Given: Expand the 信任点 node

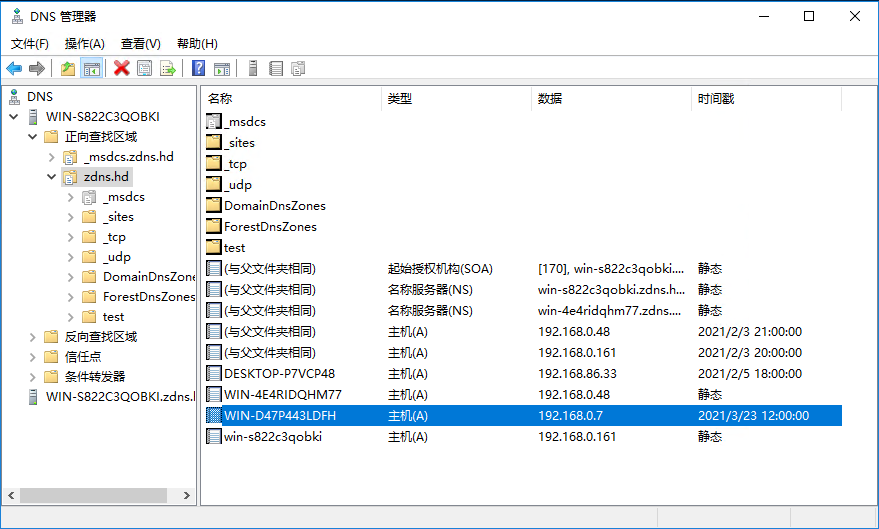Looking at the screenshot, I should (x=33, y=357).
